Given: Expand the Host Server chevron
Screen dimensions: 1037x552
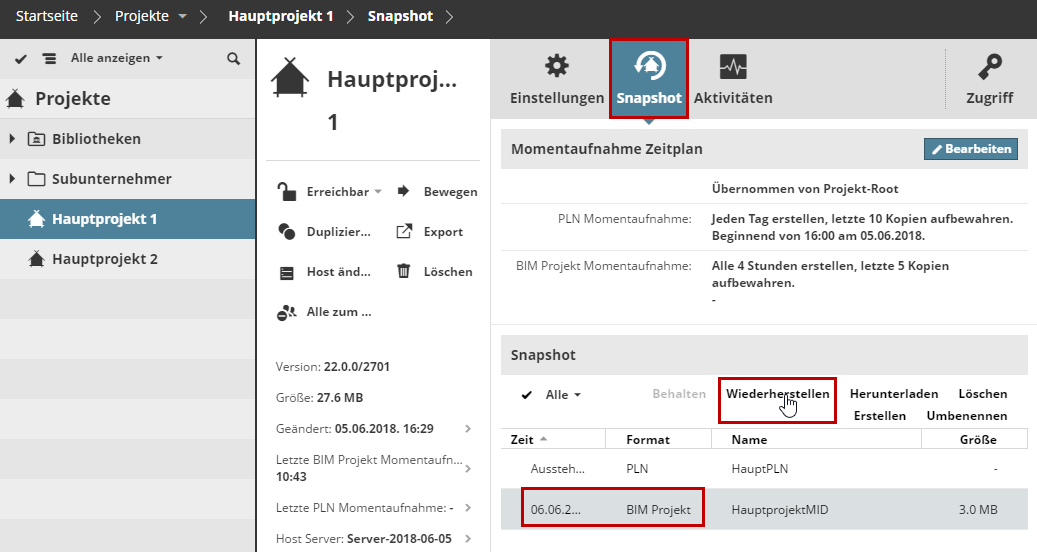Looking at the screenshot, I should pos(468,539).
